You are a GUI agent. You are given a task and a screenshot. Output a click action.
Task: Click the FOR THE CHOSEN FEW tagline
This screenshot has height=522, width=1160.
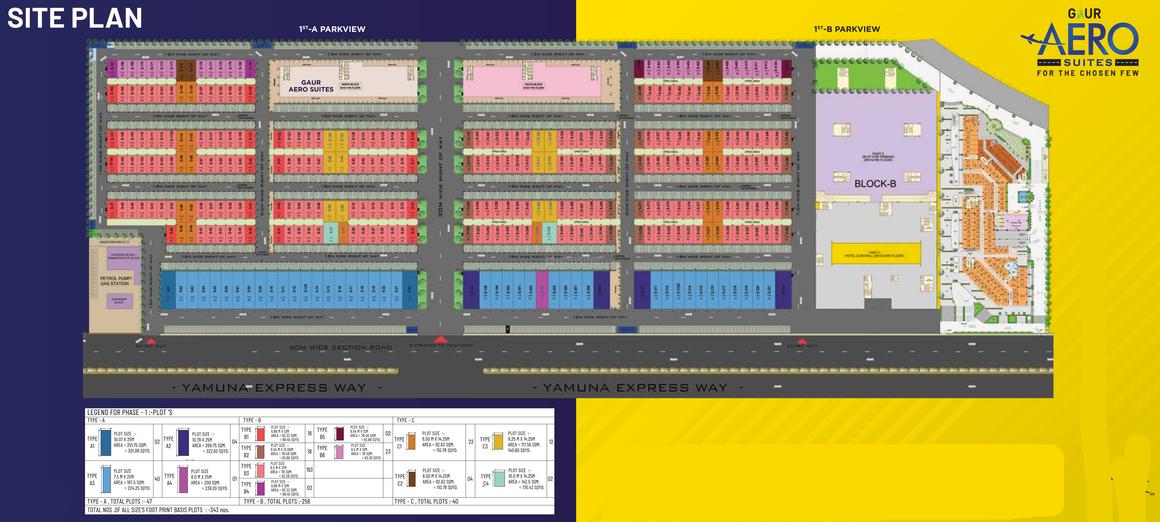pos(1087,73)
